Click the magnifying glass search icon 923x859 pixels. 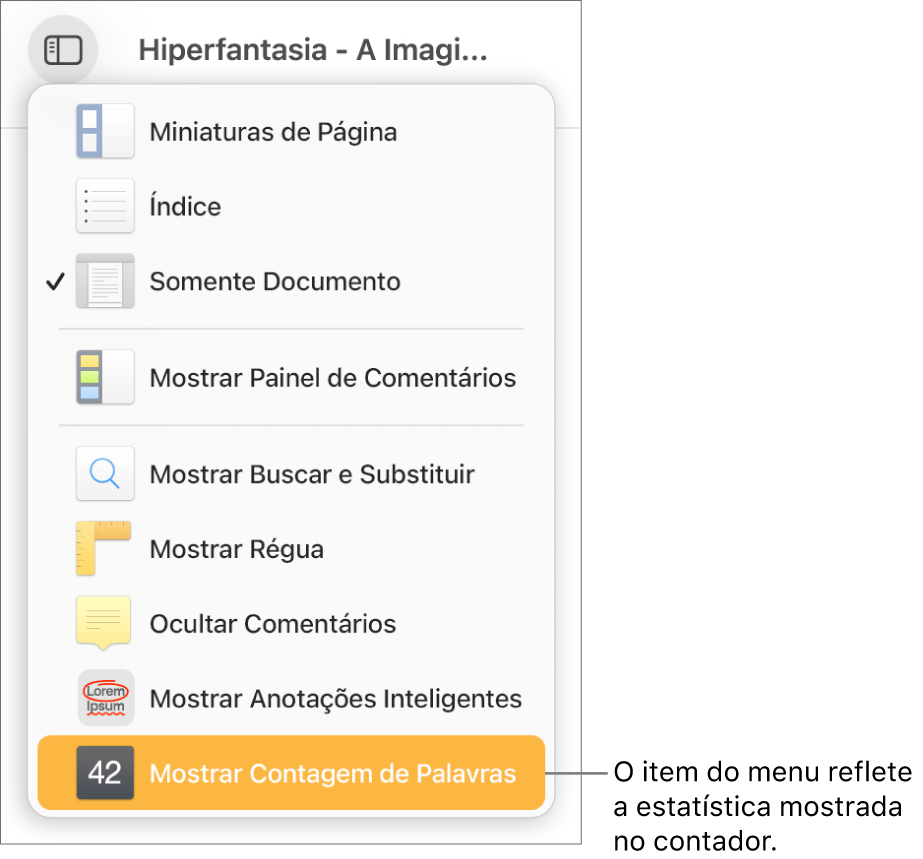(x=105, y=473)
